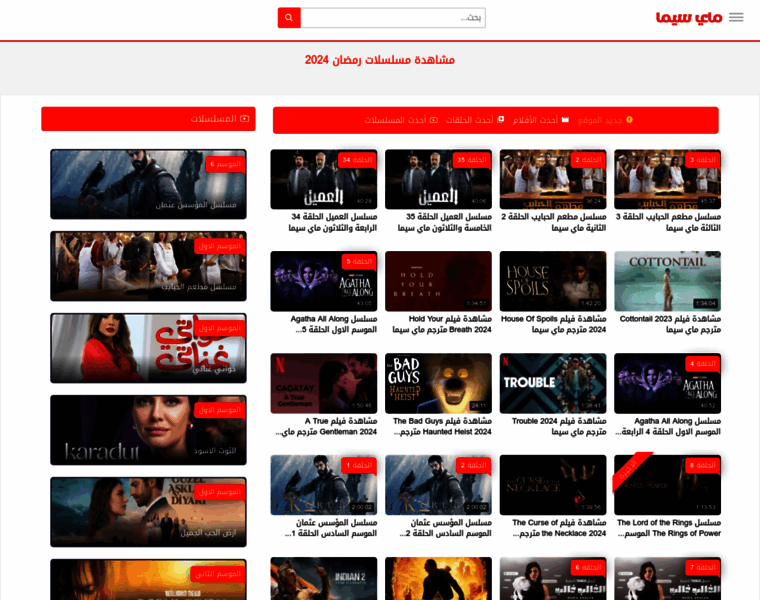This screenshot has height=600, width=760.
Task: Open مسلسل مطعم الحبايب sidebar card
Action: [148, 266]
